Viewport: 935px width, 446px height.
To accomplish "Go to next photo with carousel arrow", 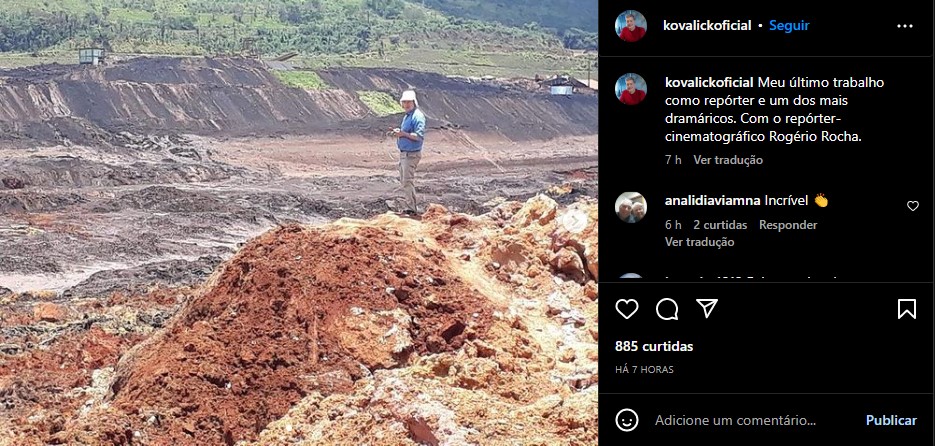I will click(574, 221).
